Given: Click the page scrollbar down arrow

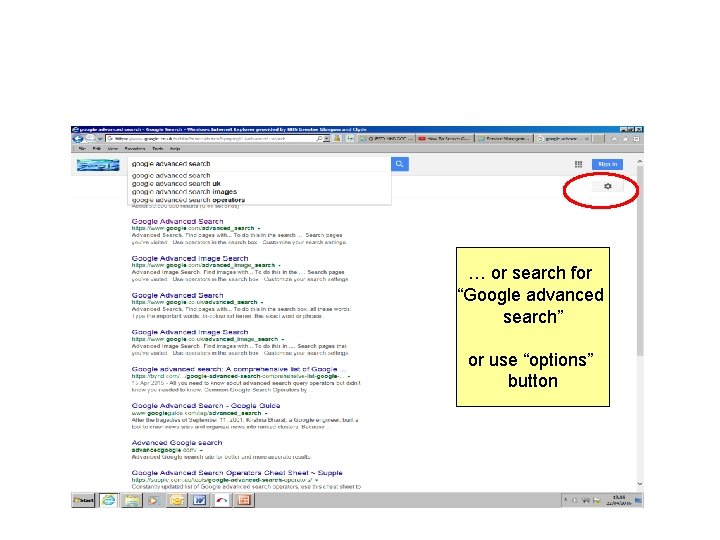Looking at the screenshot, I should click(640, 484).
